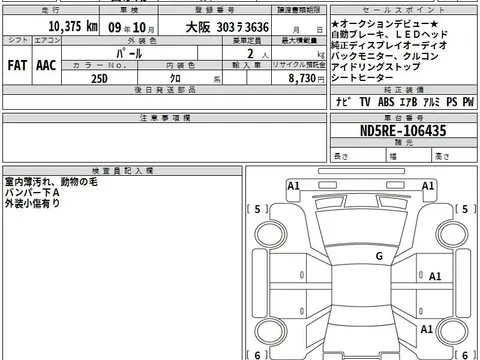Click the 内装色 header
This screenshot has height=360, width=480.
pos(180,65)
